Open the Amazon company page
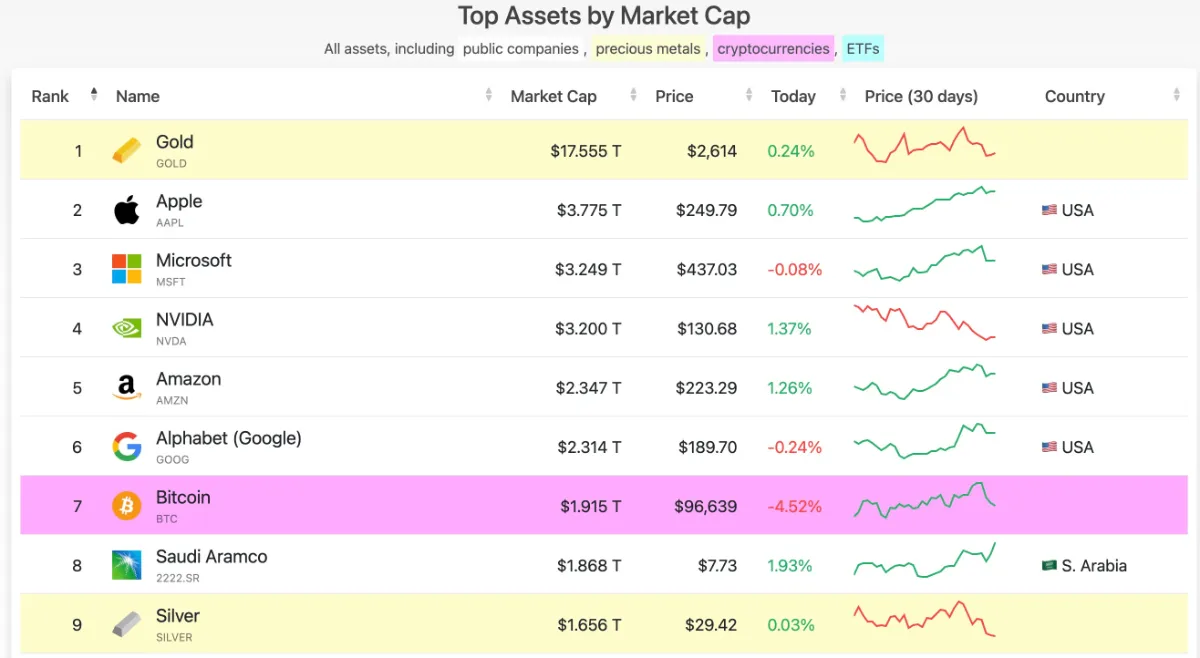 189,379
